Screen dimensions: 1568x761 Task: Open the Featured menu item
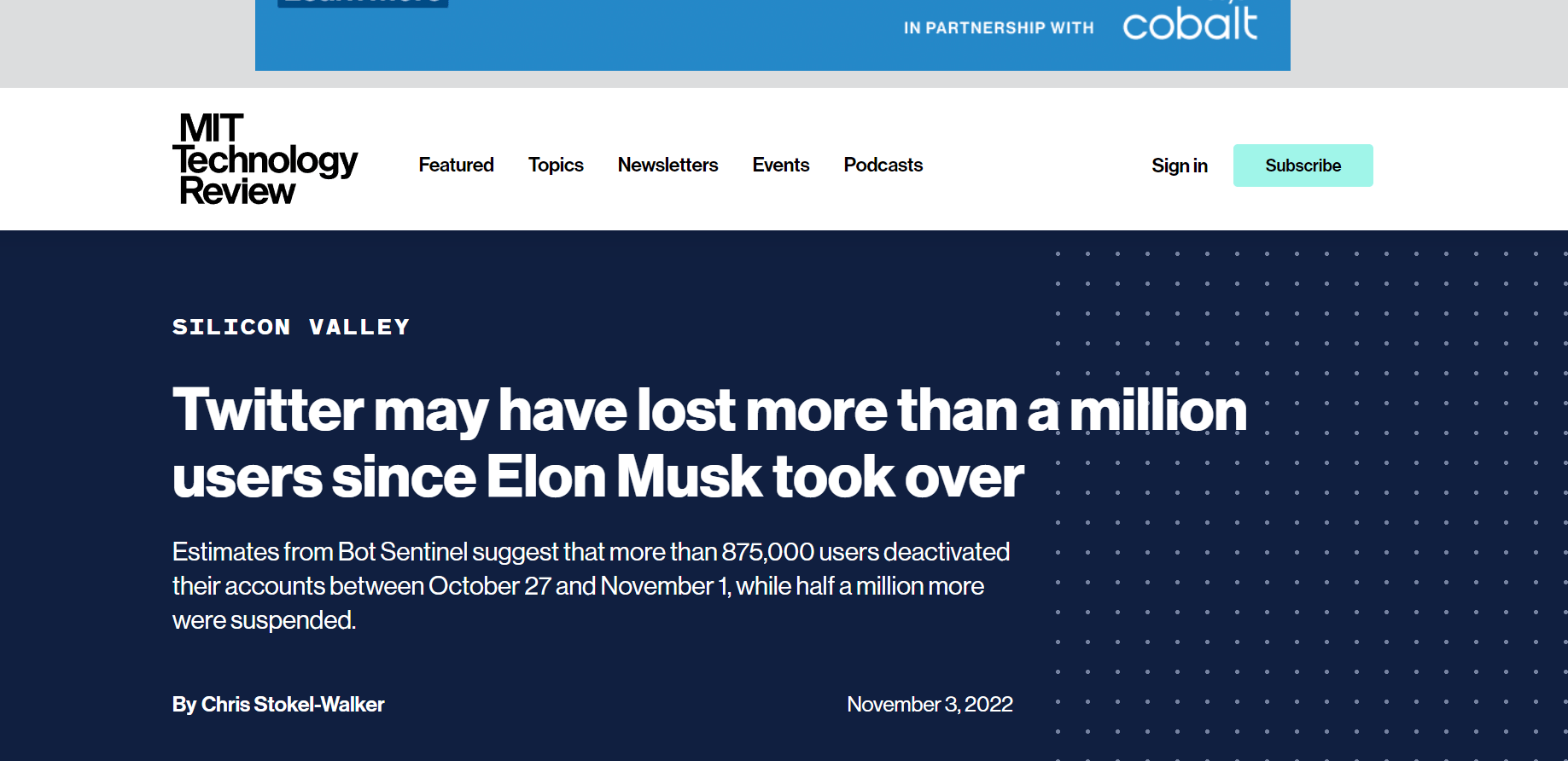[x=456, y=165]
